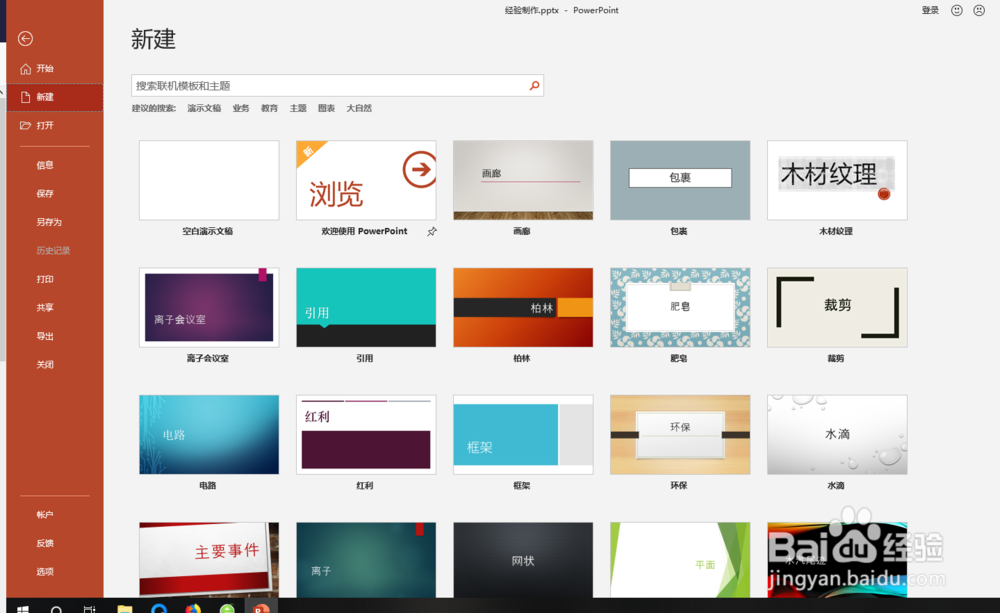Send a smile feedback face icon
This screenshot has height=613, width=1000.
click(957, 10)
